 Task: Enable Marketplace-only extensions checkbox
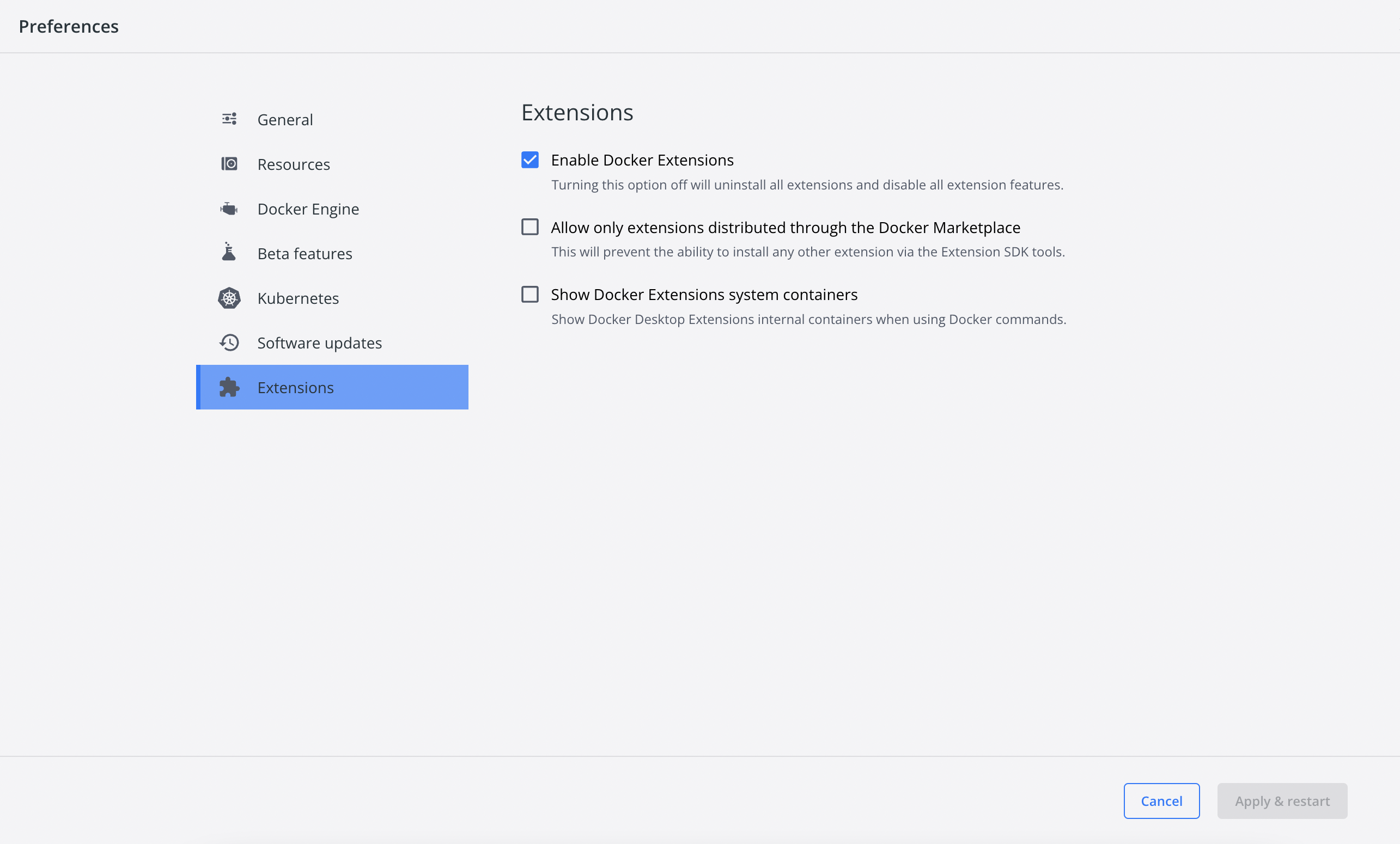coord(529,227)
